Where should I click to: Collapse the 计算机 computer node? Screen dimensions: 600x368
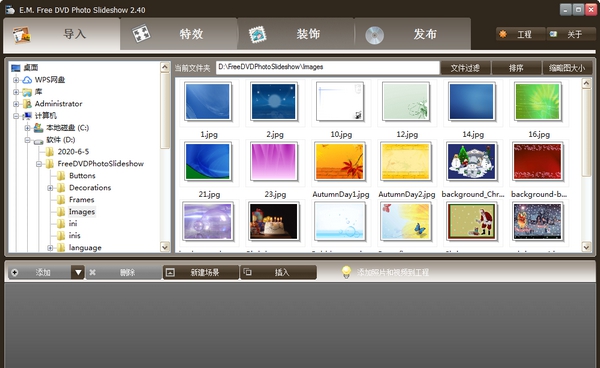[x=16, y=116]
